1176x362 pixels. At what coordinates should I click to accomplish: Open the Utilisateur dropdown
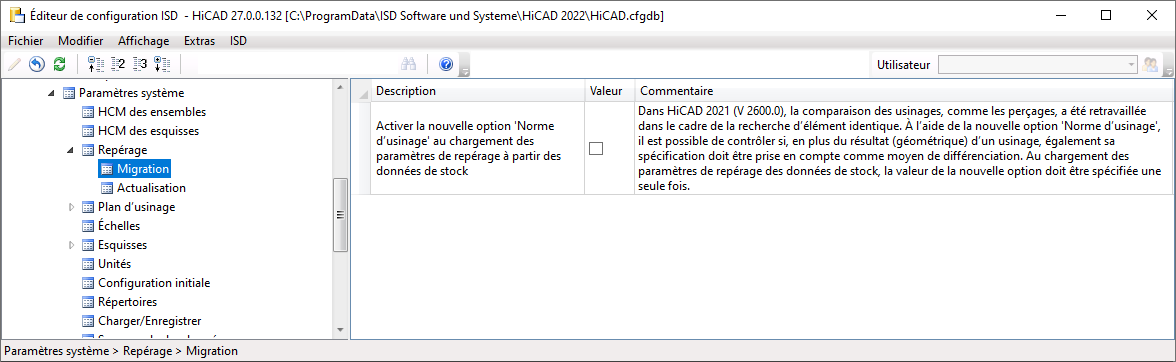pyautogui.click(x=1038, y=64)
